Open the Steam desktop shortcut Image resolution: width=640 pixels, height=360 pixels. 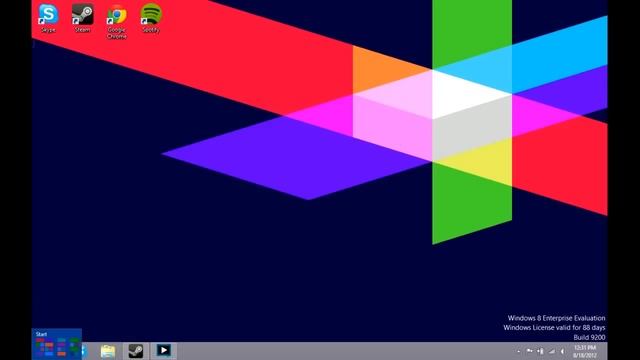[x=82, y=18]
